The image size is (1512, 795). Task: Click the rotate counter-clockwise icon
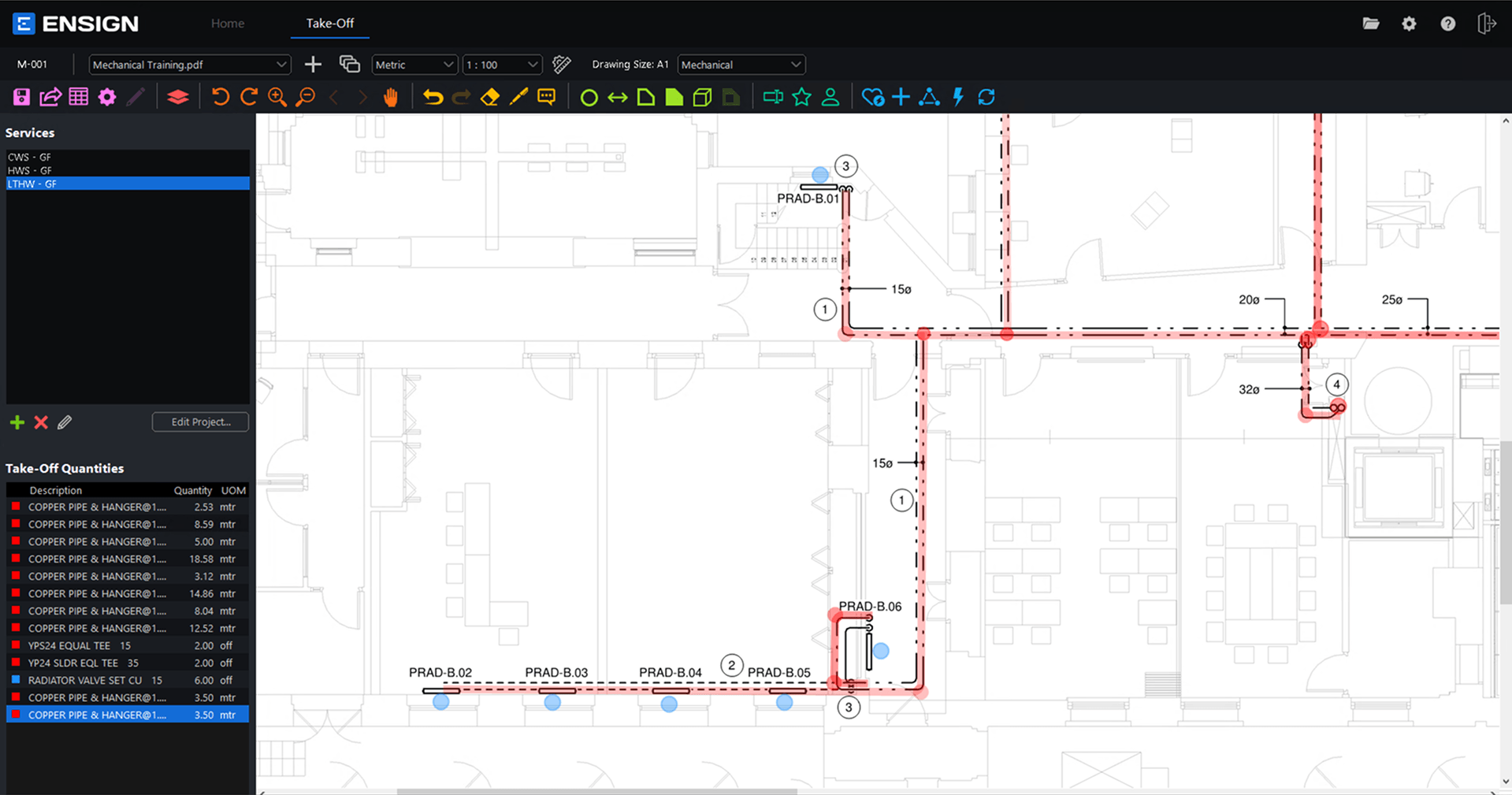(x=221, y=97)
